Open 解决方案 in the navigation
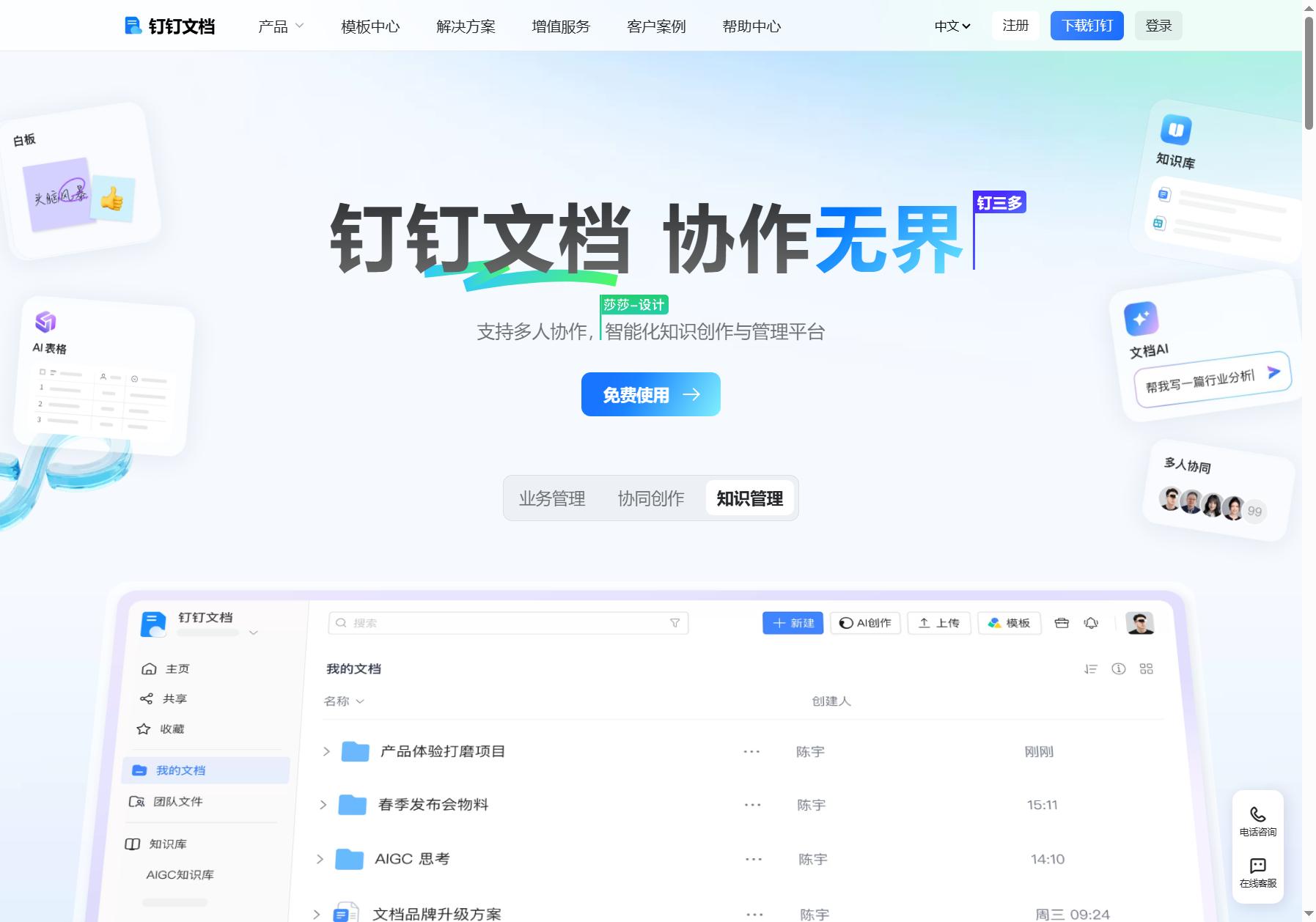The height and width of the screenshot is (922, 1316). click(466, 26)
